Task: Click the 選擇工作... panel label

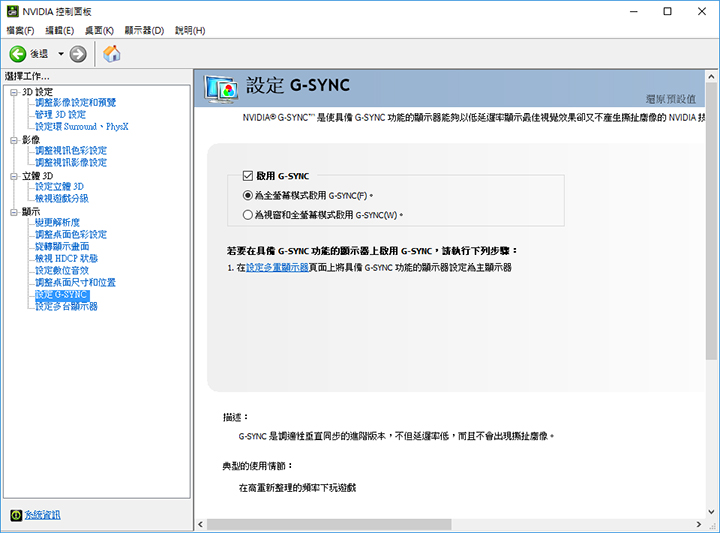Action: (27, 76)
